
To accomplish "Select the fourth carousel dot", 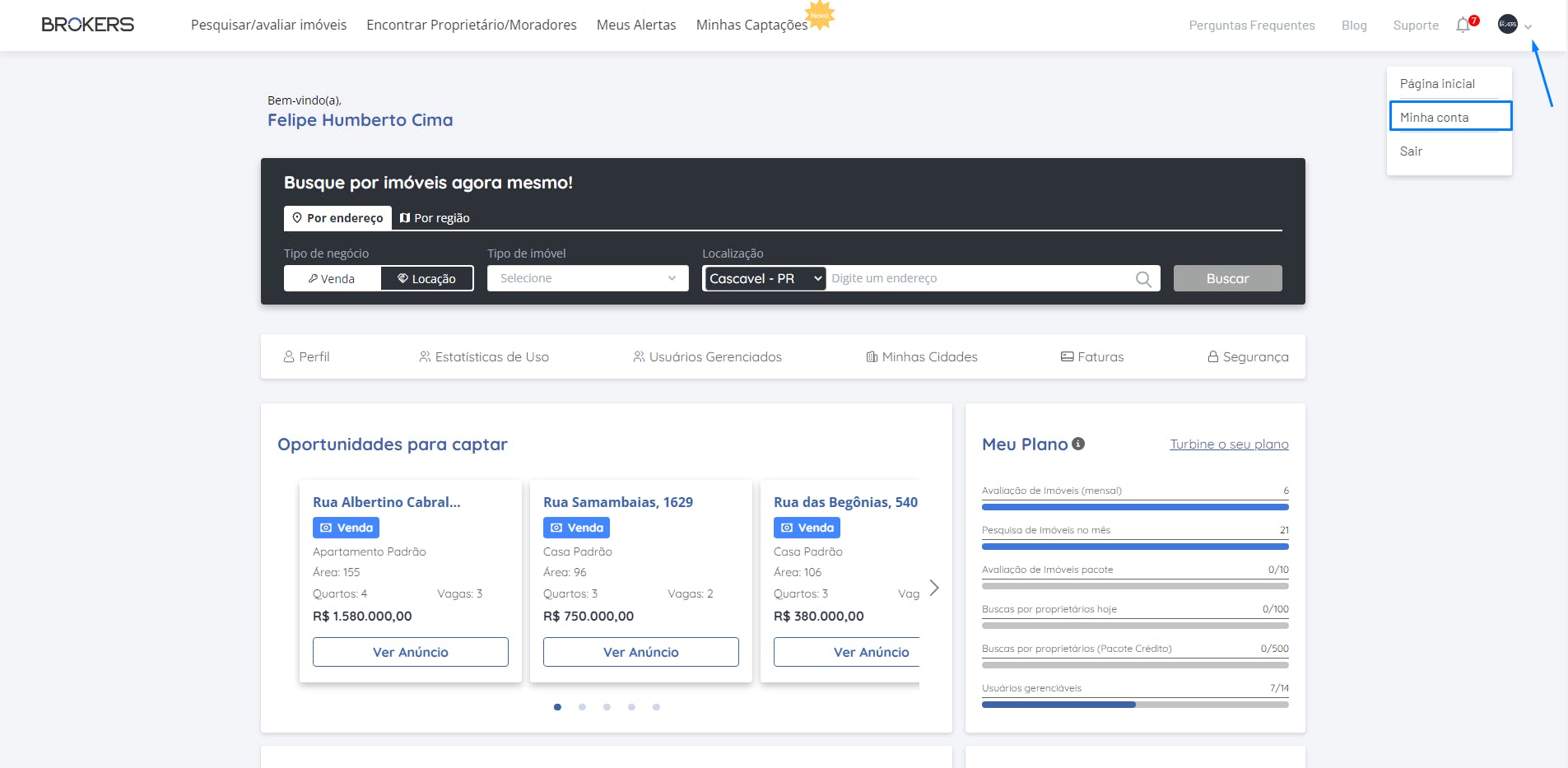I will click(631, 707).
